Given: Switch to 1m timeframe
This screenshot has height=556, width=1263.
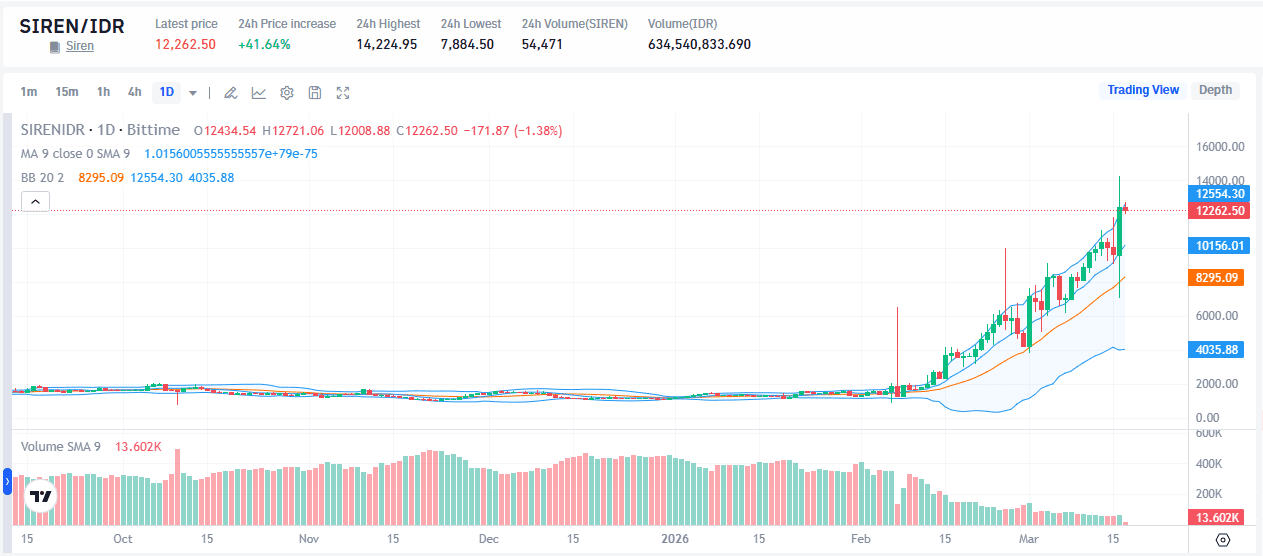Looking at the screenshot, I should 29,92.
